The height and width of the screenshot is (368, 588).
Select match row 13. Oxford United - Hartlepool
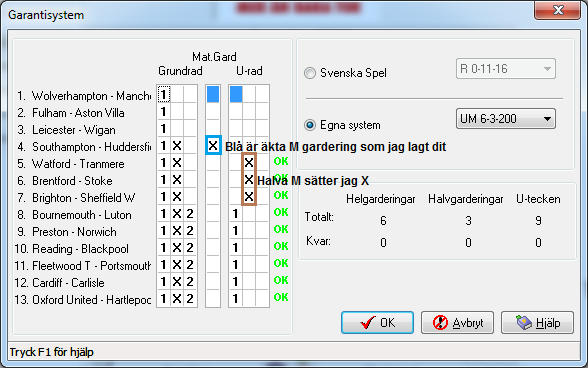pyautogui.click(x=82, y=300)
